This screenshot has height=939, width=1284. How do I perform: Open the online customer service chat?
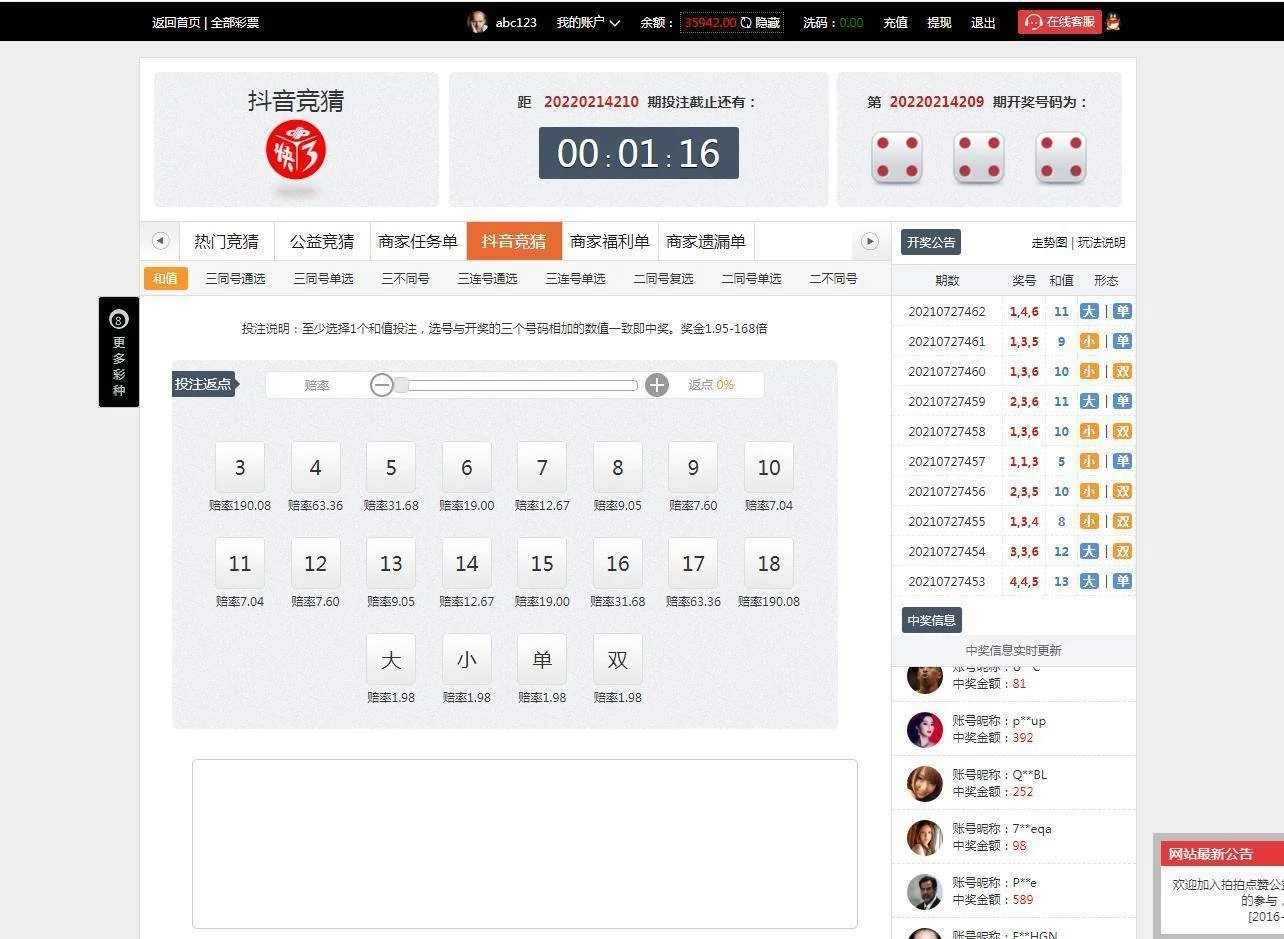pyautogui.click(x=1059, y=21)
